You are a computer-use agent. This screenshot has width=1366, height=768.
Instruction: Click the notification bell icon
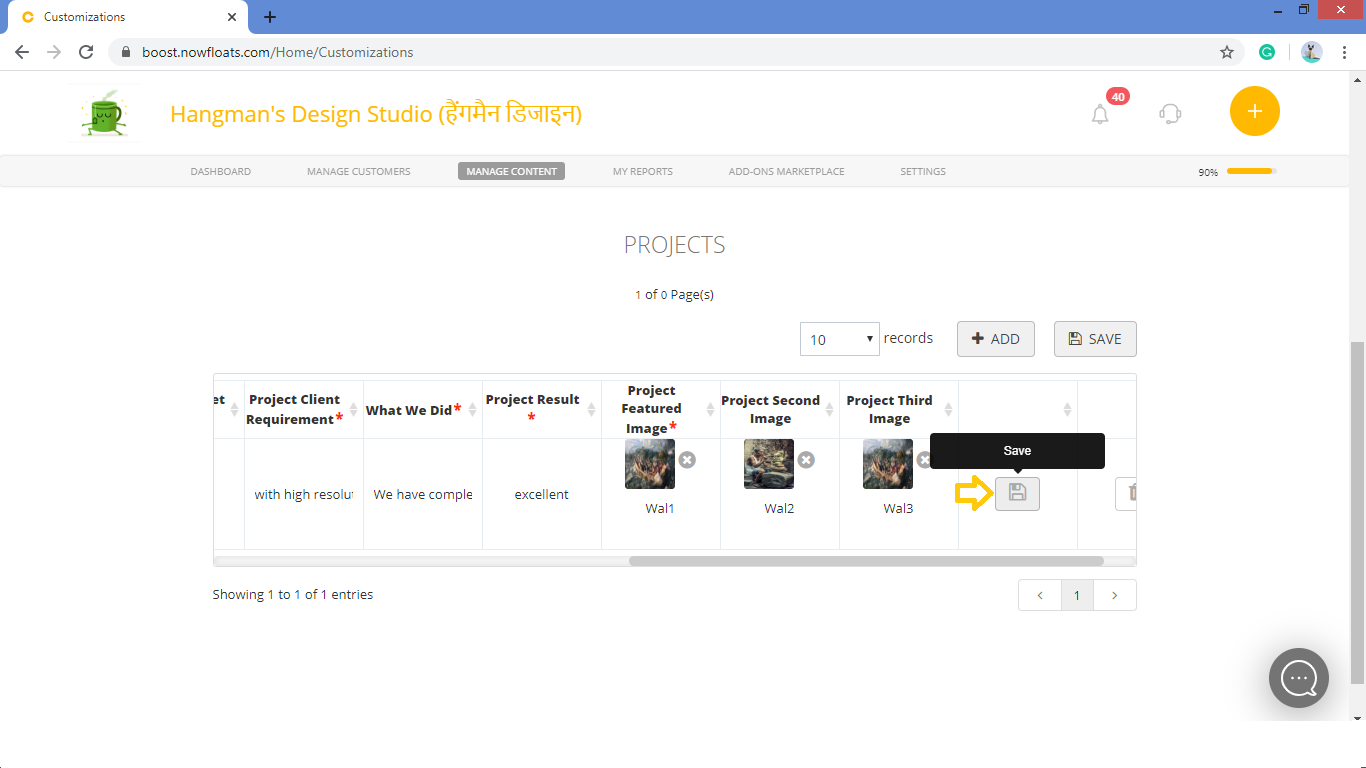[x=1100, y=114]
